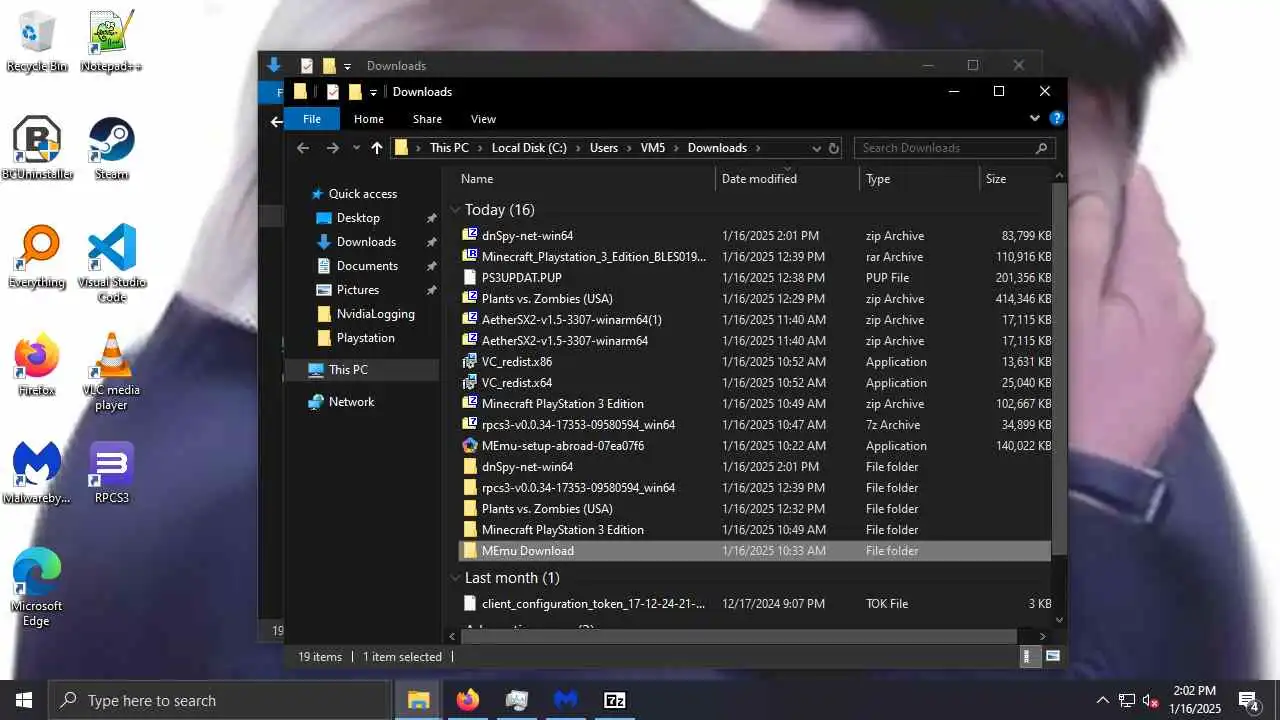Click the taskbar search box
This screenshot has height=720, width=1280.
point(220,700)
